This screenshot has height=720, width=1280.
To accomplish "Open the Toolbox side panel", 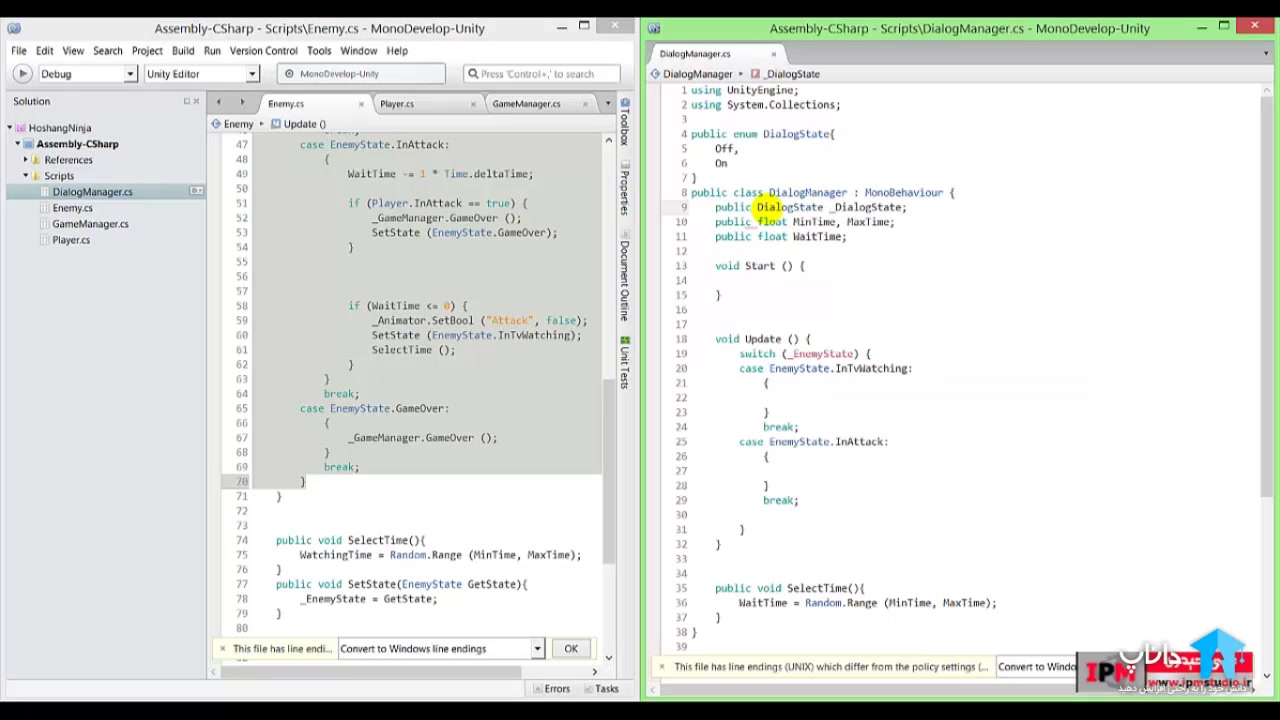I will pyautogui.click(x=625, y=123).
